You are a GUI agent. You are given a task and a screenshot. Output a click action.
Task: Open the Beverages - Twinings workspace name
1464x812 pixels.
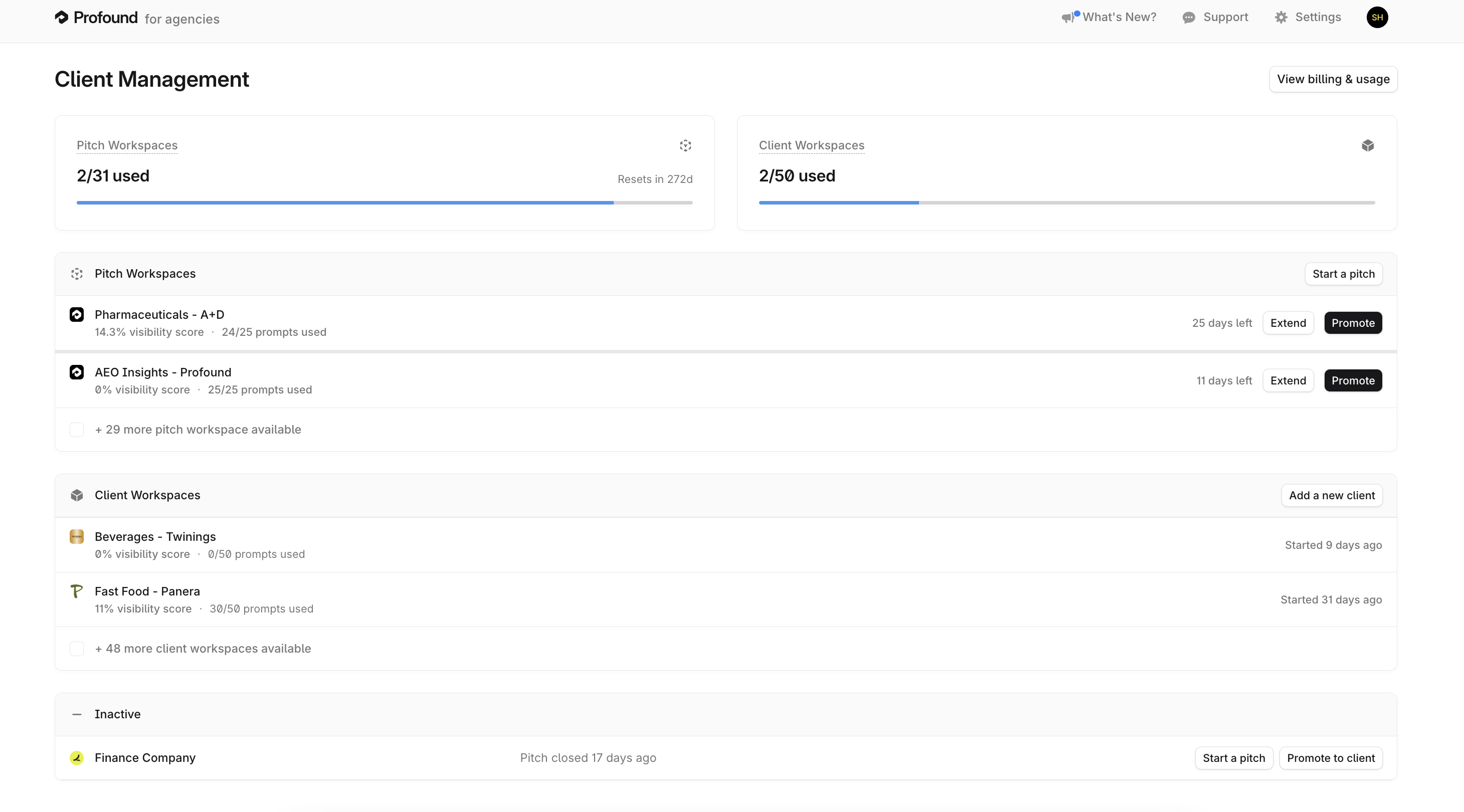[155, 537]
